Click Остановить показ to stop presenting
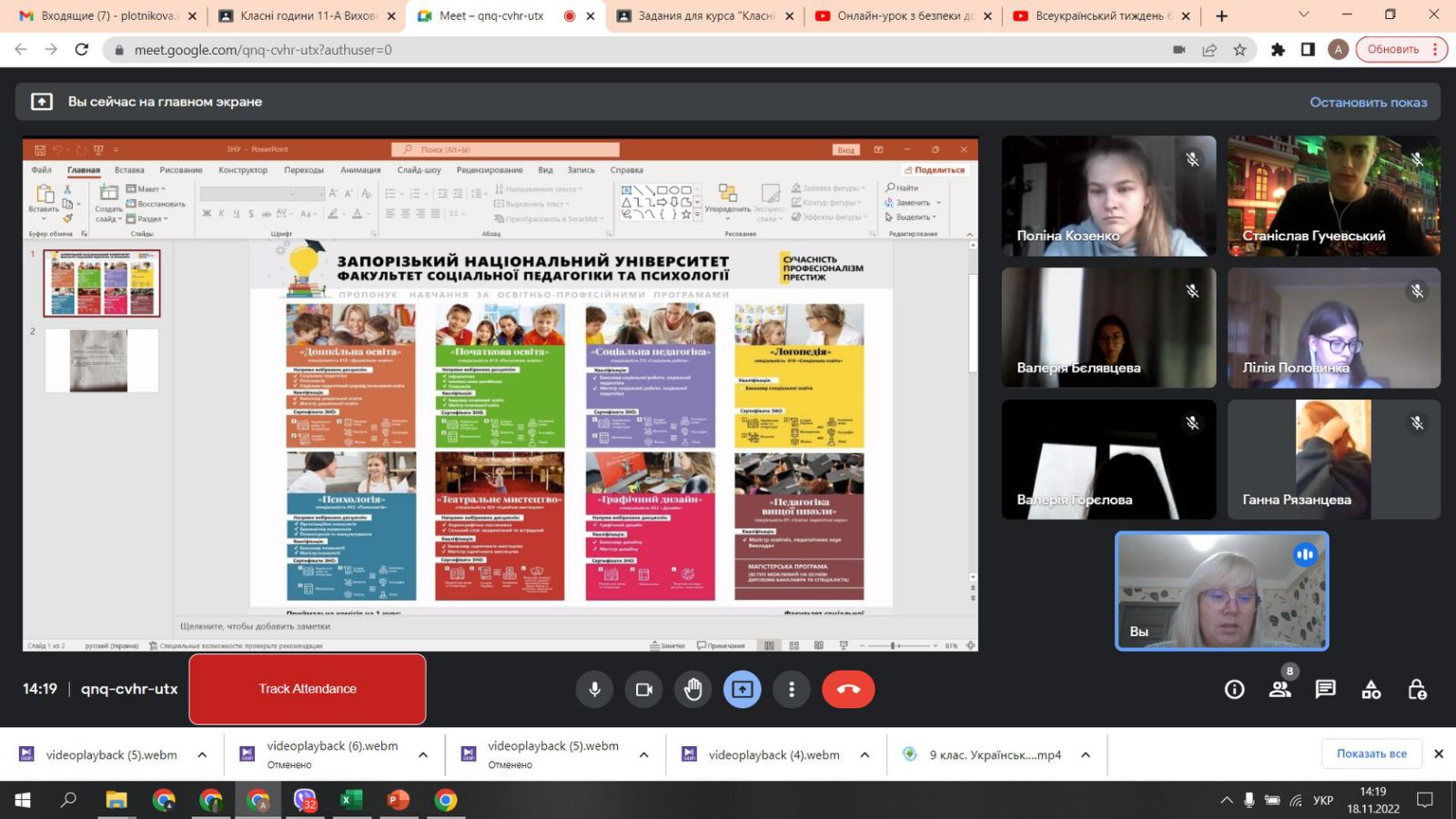The image size is (1456, 819). pyautogui.click(x=1368, y=102)
